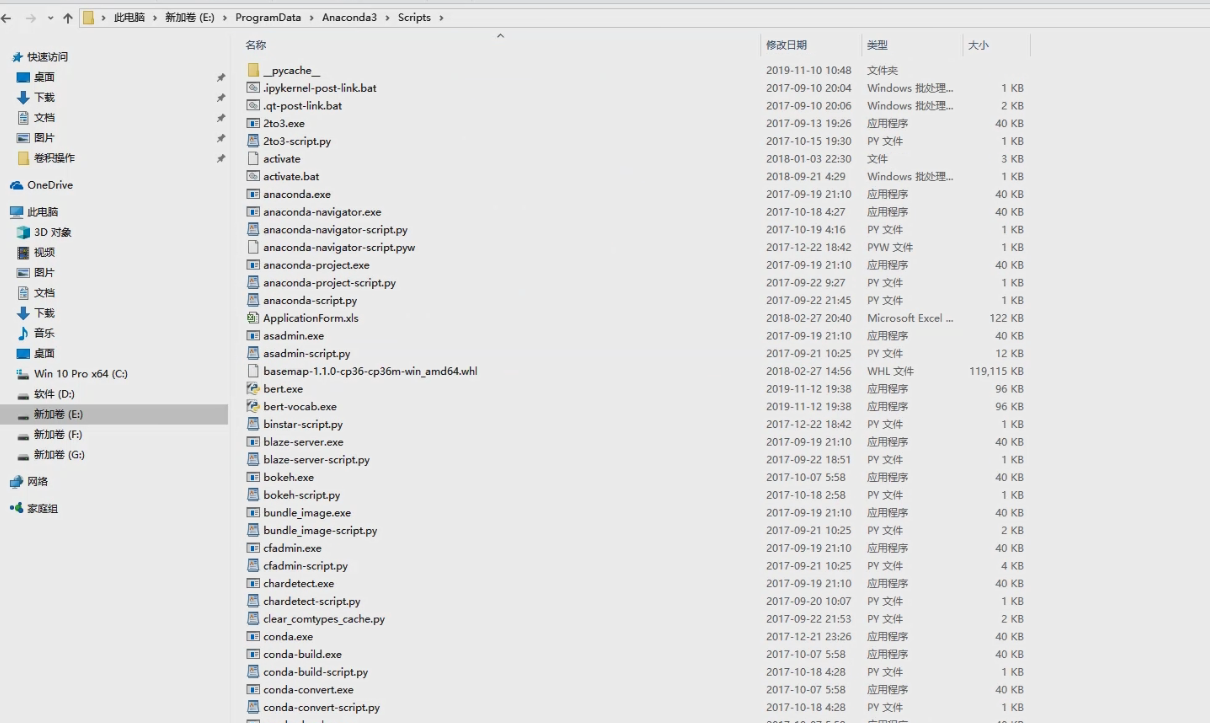
Task: Select the .ipykernel-post-link.bat file icon
Action: click(253, 88)
